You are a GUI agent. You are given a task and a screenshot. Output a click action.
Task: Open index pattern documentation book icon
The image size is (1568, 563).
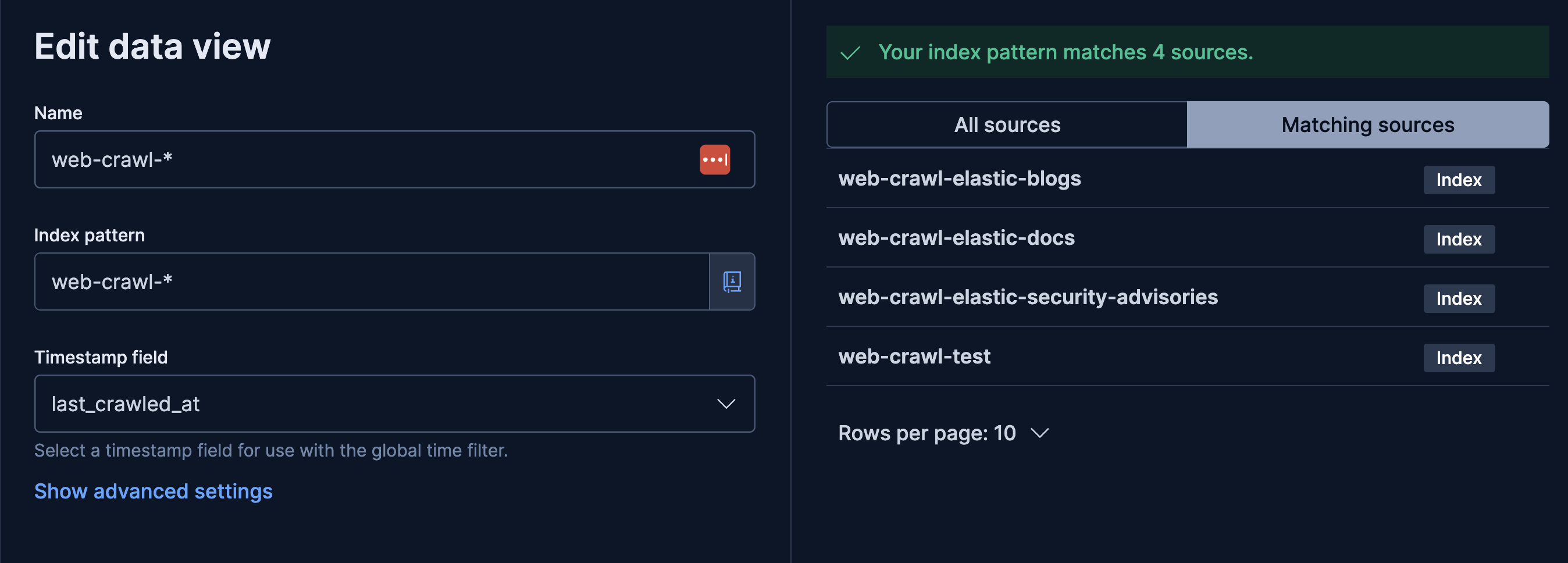[732, 282]
